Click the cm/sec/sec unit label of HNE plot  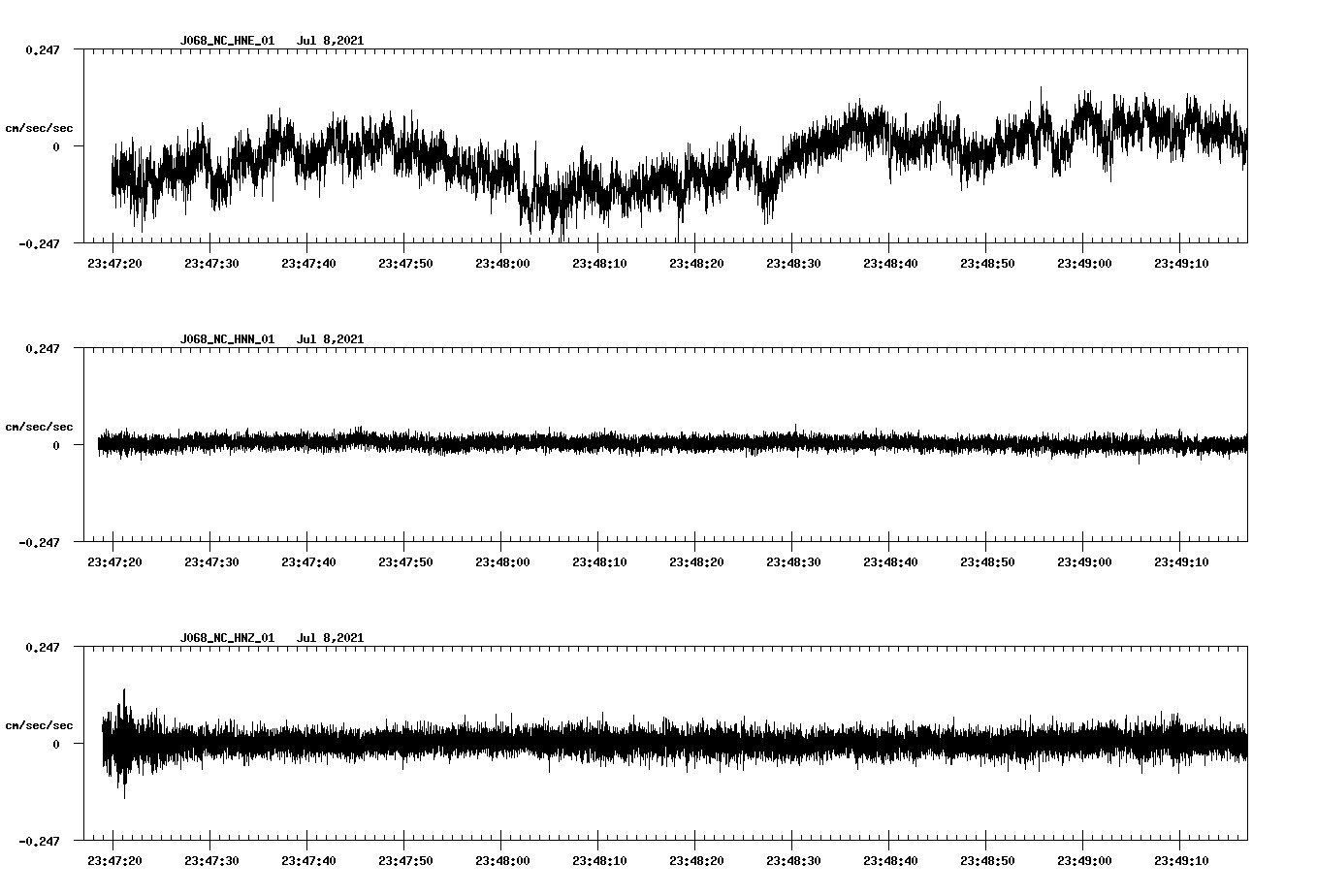(39, 128)
